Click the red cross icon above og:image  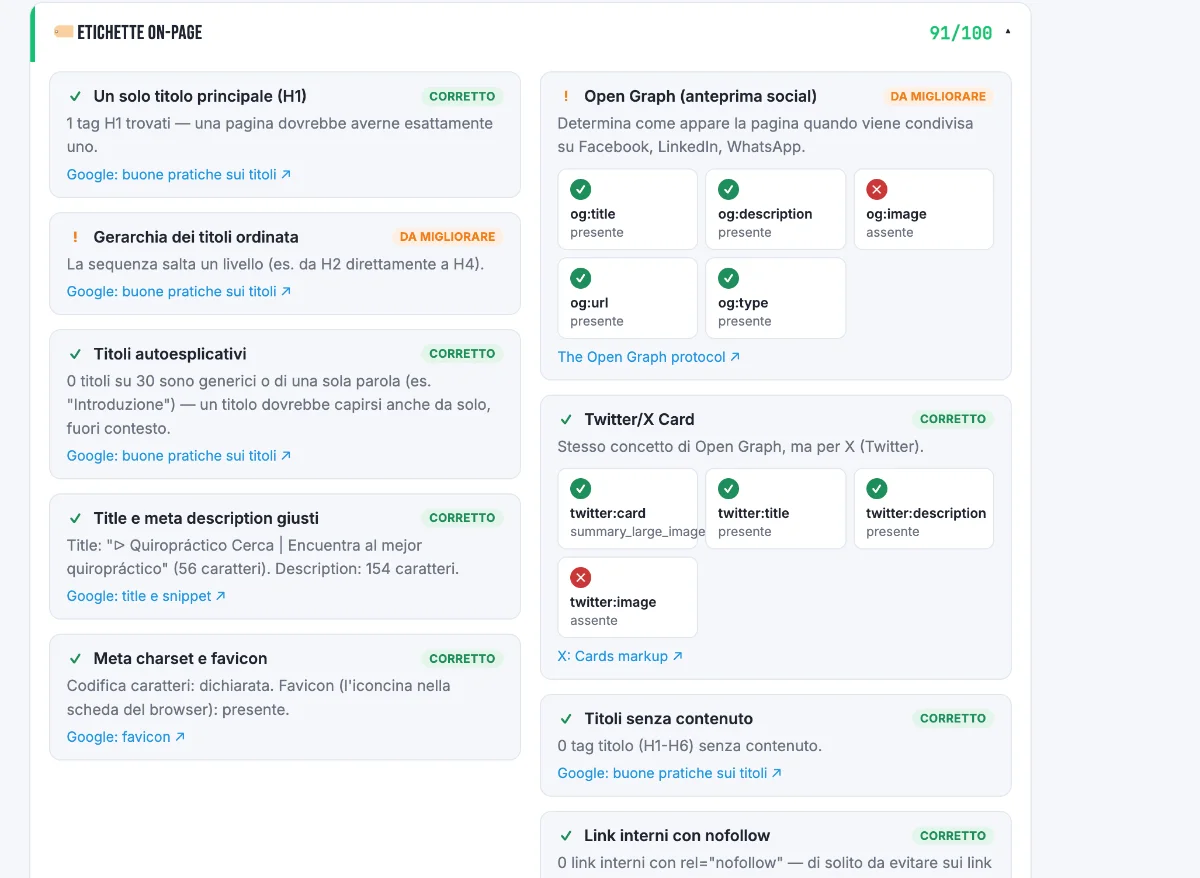click(877, 189)
